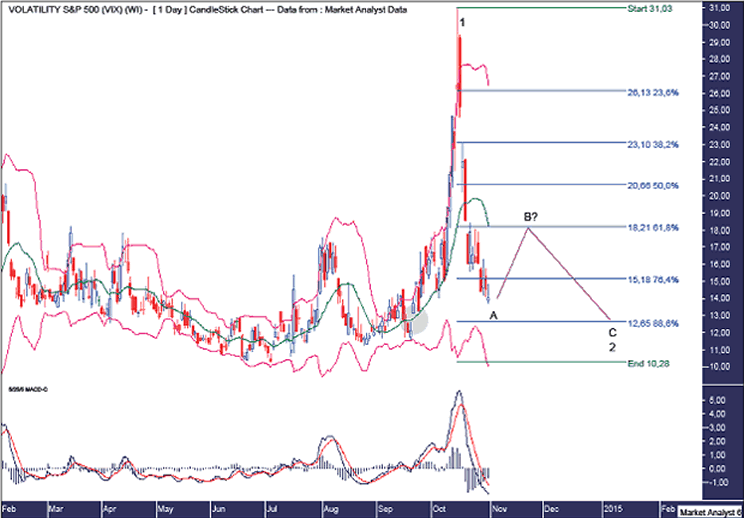Screen dimensions: 744x518
Task: Click the '20,66 50,0%' retracement label
Action: pyautogui.click(x=653, y=185)
